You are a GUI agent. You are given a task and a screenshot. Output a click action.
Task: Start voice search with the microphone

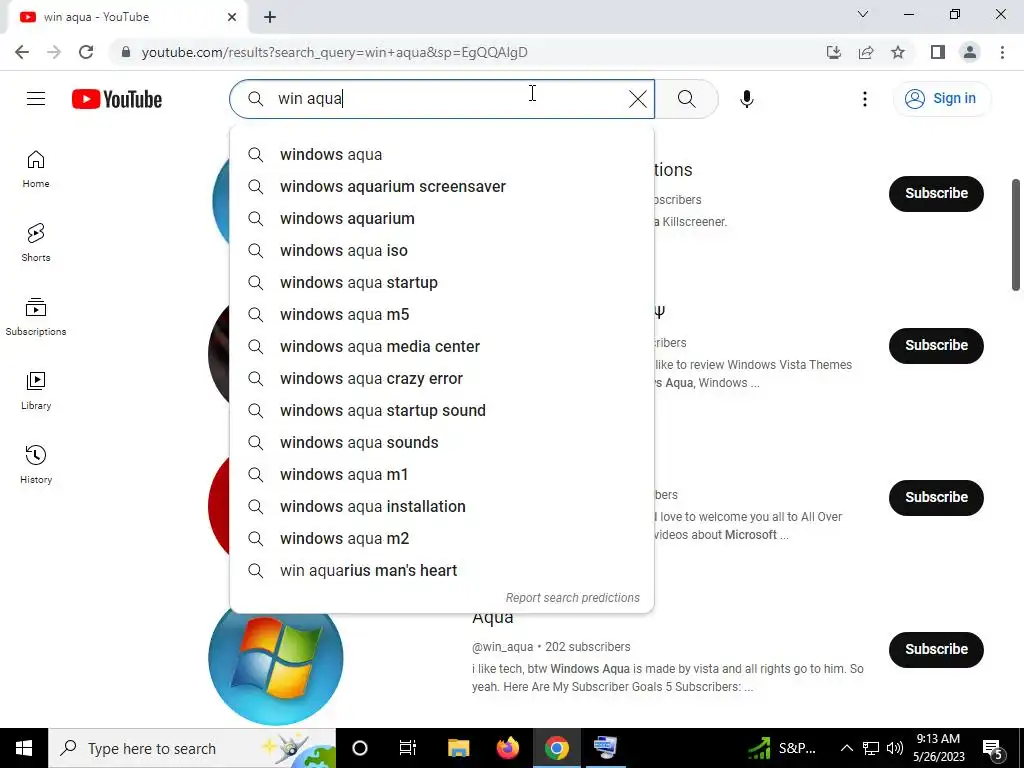pyautogui.click(x=746, y=99)
